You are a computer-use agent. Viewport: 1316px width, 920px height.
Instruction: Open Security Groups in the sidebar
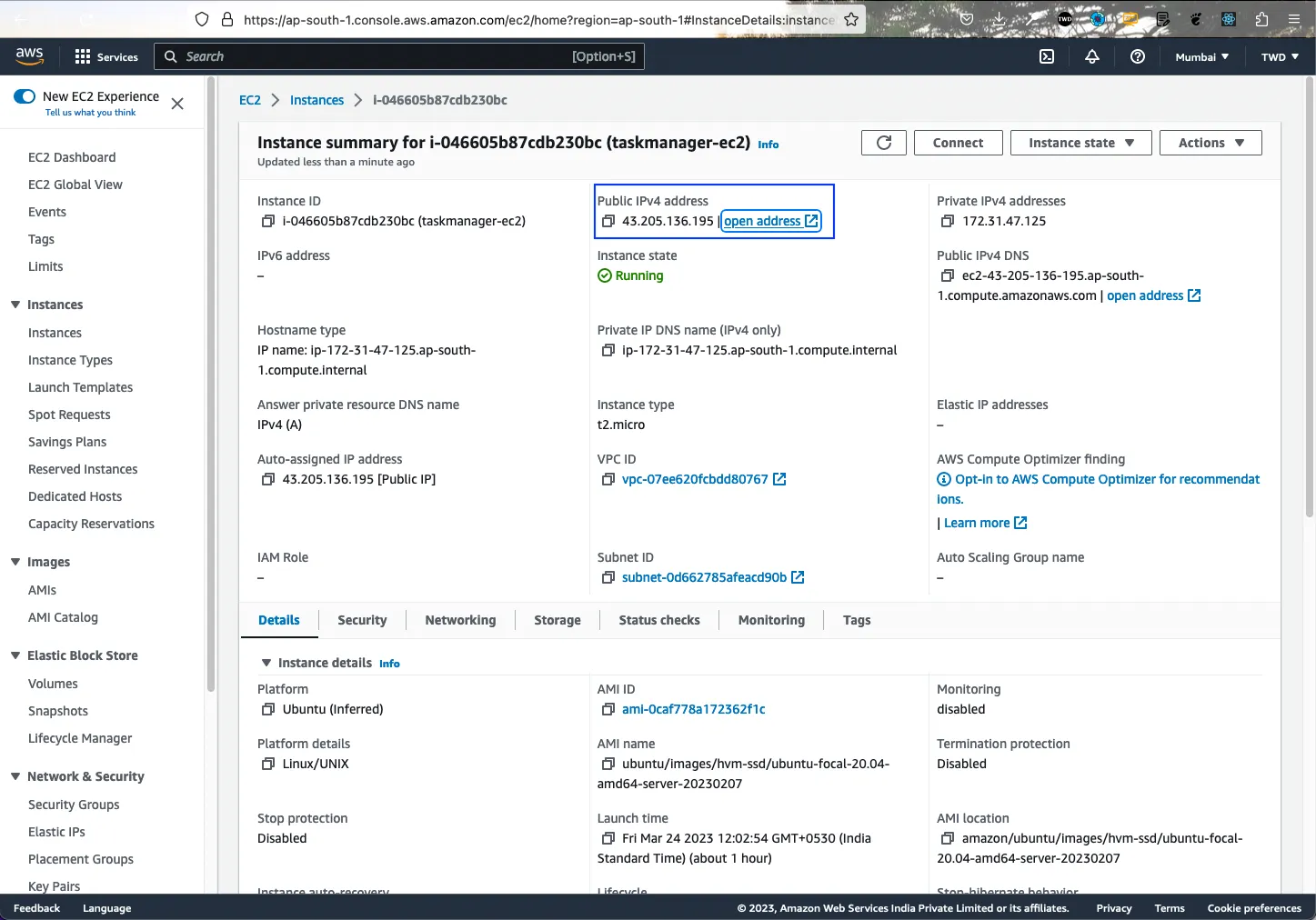74,805
